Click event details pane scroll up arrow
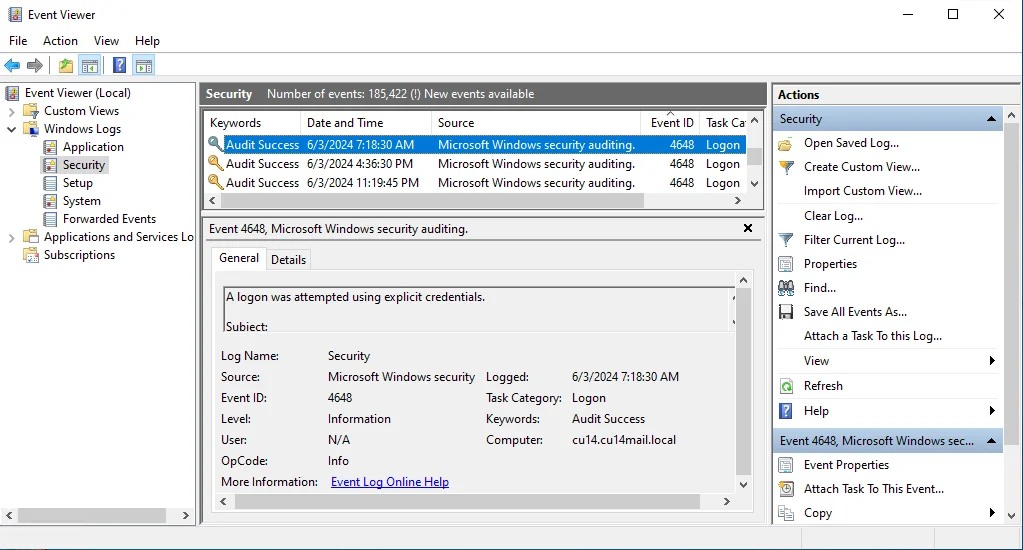Image resolution: width=1023 pixels, height=550 pixels. coord(743,281)
